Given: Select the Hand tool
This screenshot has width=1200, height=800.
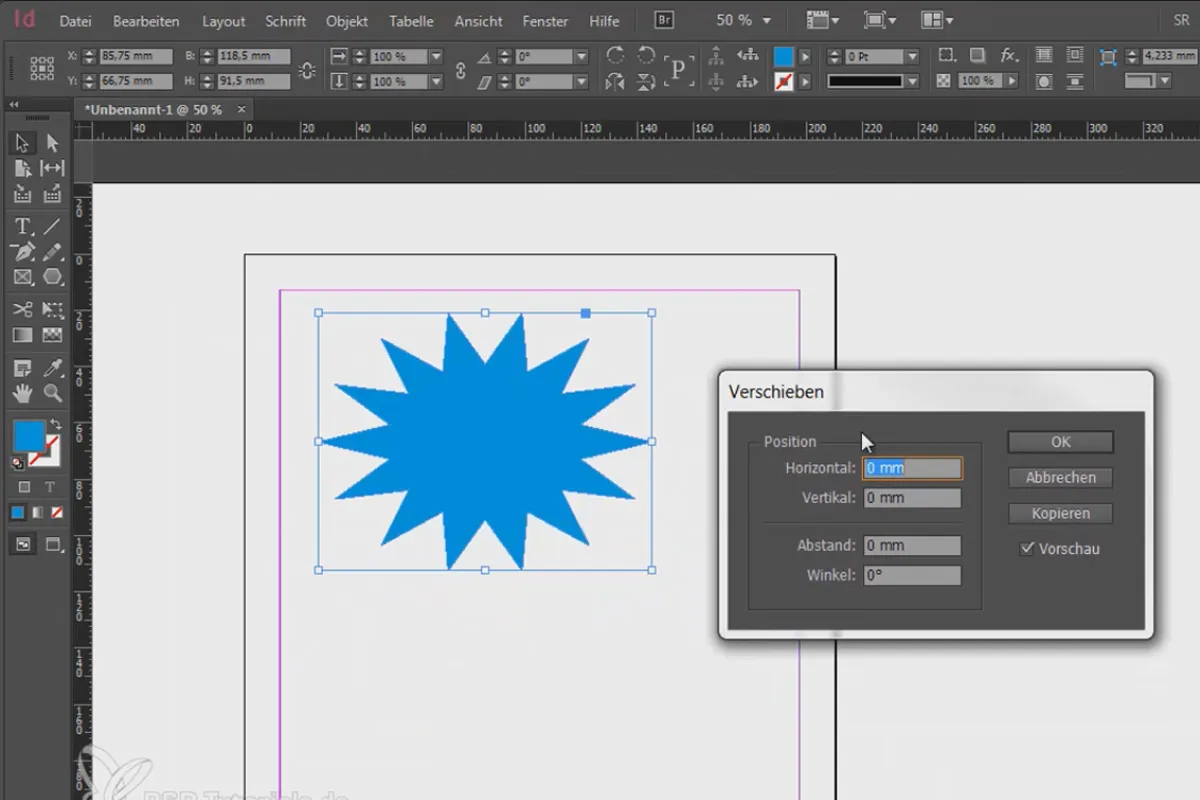Looking at the screenshot, I should click(23, 394).
